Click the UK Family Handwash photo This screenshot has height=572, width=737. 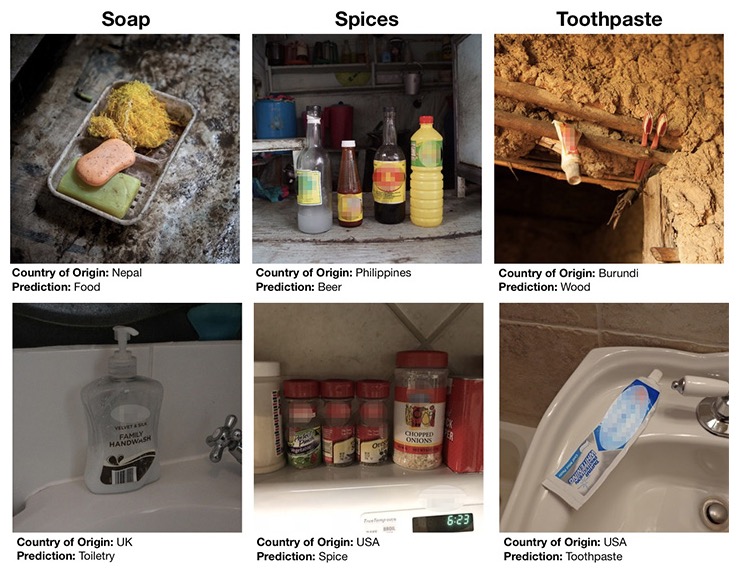[127, 417]
